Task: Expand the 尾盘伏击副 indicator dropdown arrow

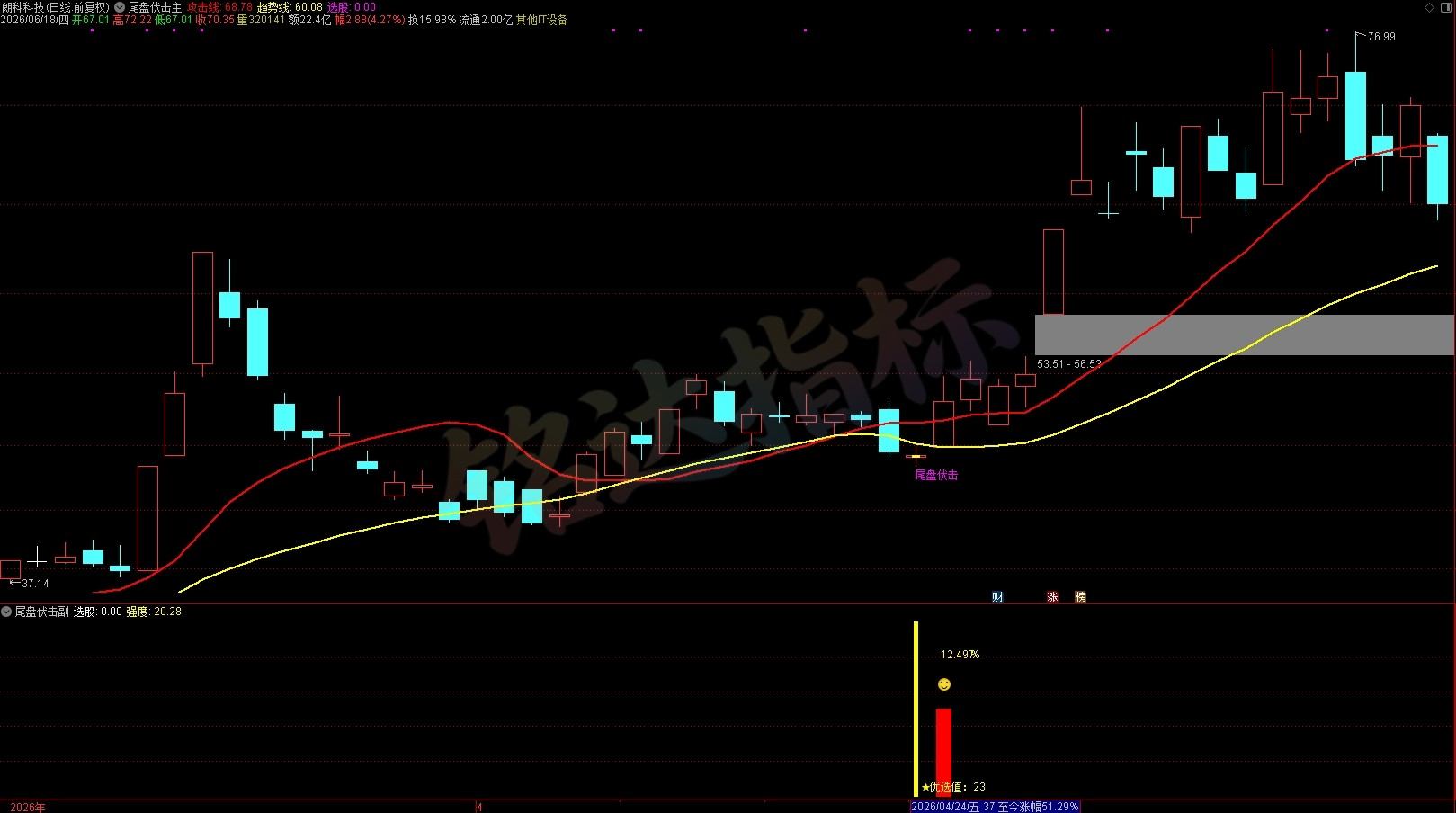Action: tap(6, 612)
